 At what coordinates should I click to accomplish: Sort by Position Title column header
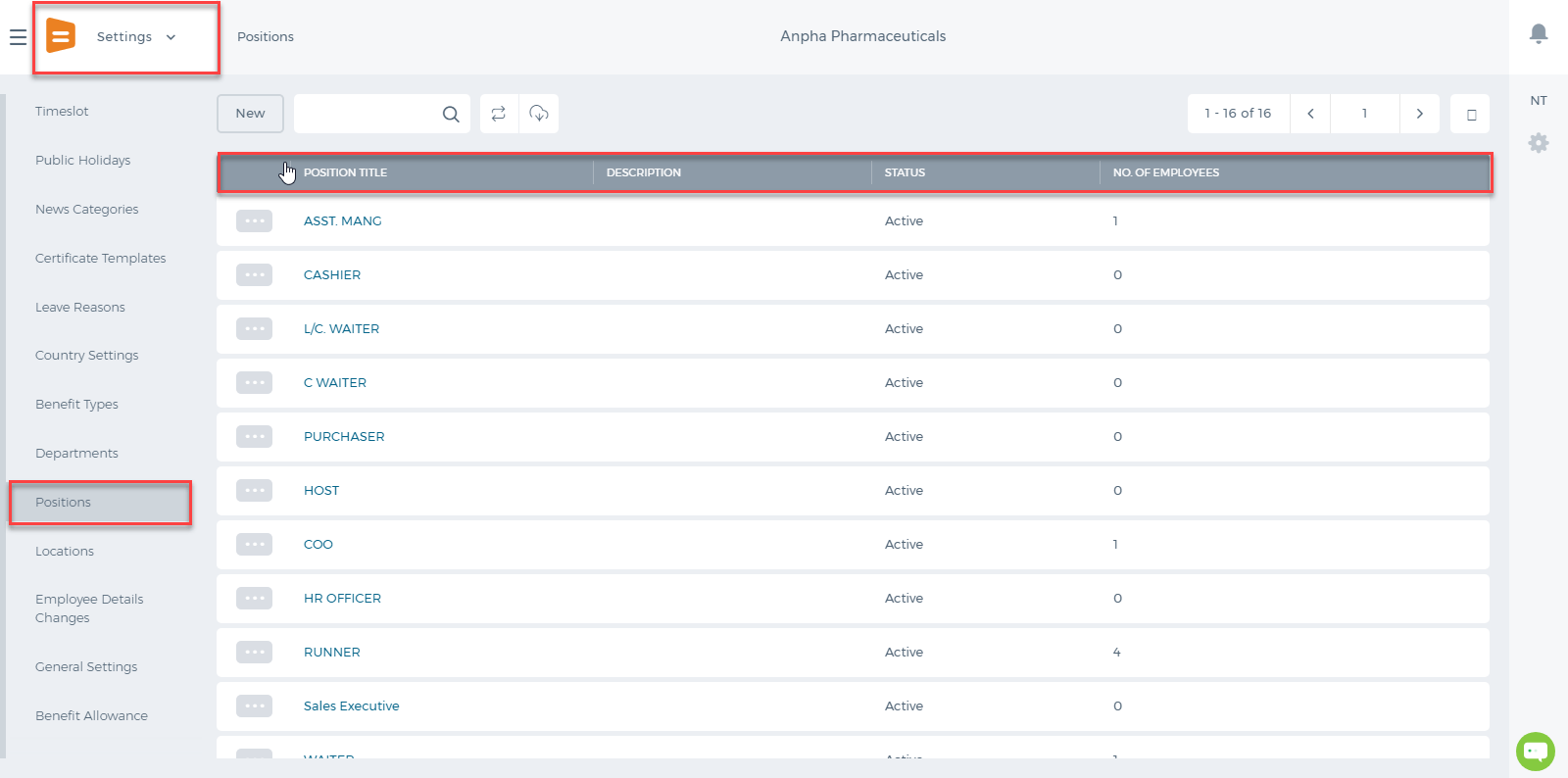[345, 172]
